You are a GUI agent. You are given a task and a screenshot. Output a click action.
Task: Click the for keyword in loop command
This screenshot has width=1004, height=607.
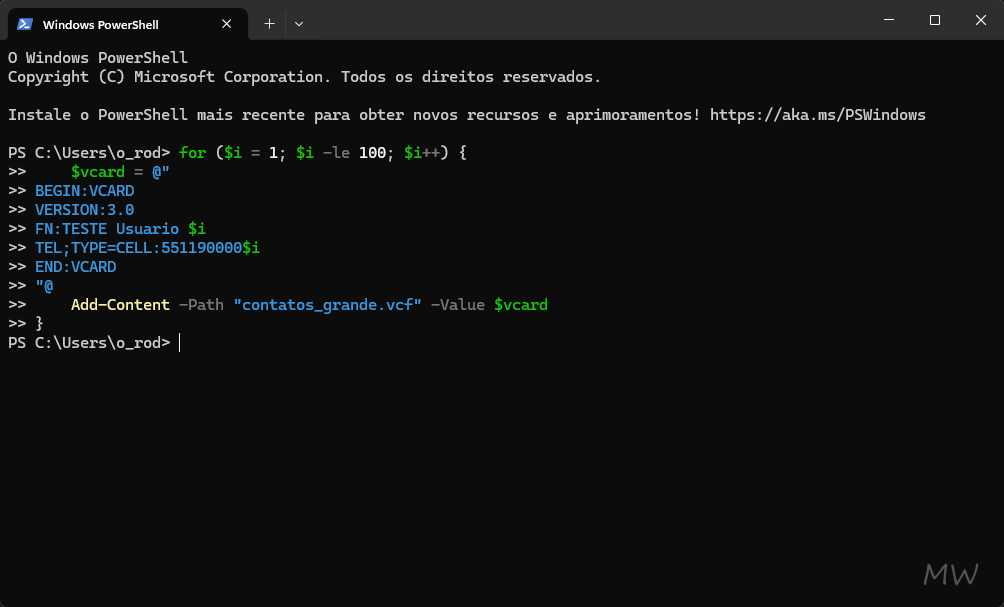click(193, 153)
